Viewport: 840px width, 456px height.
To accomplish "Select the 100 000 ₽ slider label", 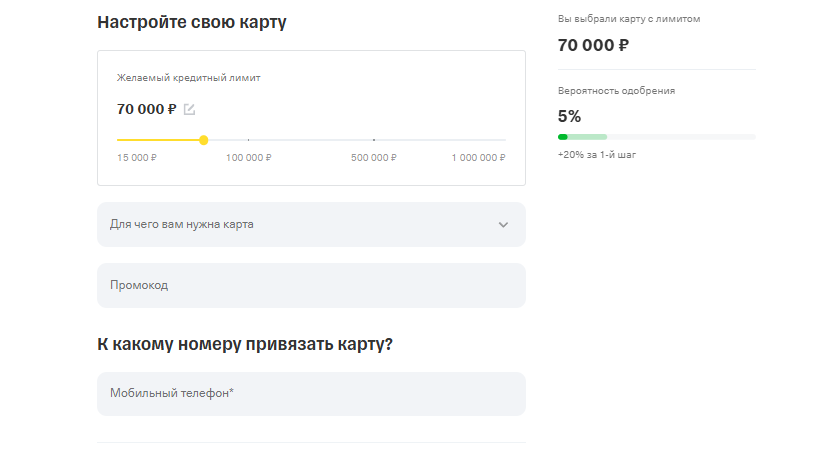I will click(x=248, y=158).
